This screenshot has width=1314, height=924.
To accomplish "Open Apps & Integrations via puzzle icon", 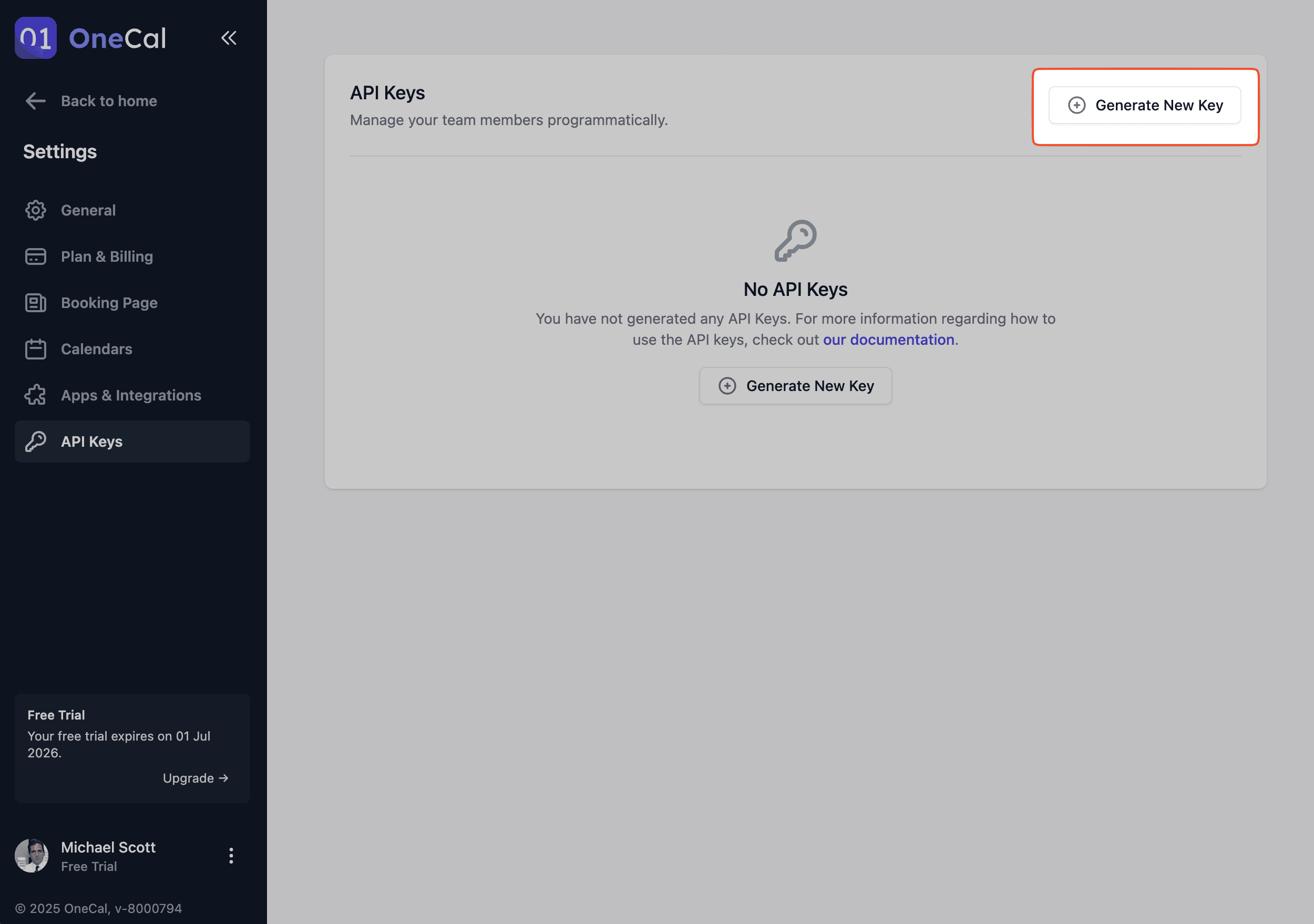I will 36,395.
